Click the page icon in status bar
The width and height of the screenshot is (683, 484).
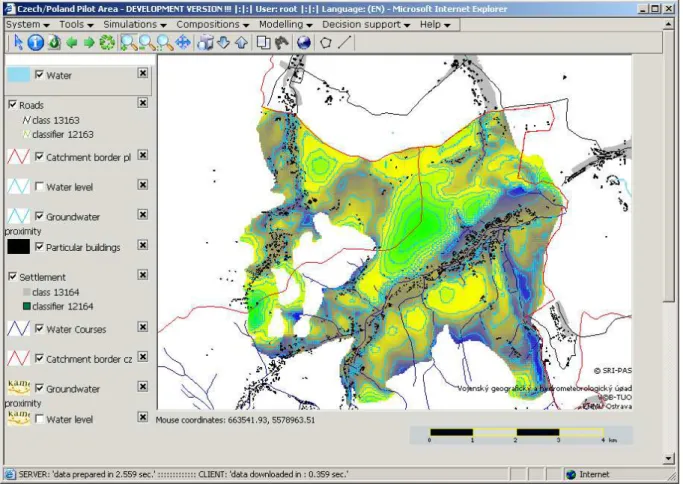(x=10, y=474)
